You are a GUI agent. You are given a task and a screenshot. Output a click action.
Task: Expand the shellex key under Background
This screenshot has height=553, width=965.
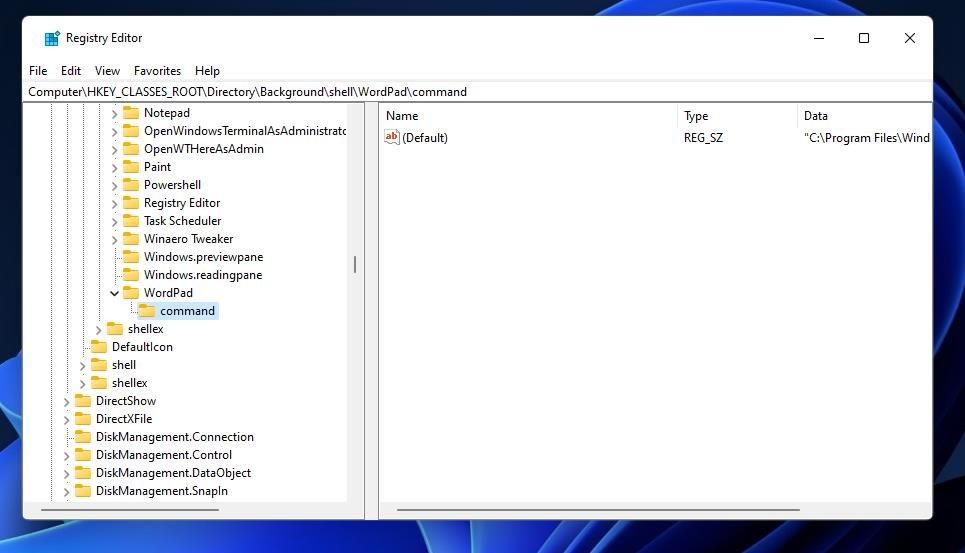click(98, 330)
